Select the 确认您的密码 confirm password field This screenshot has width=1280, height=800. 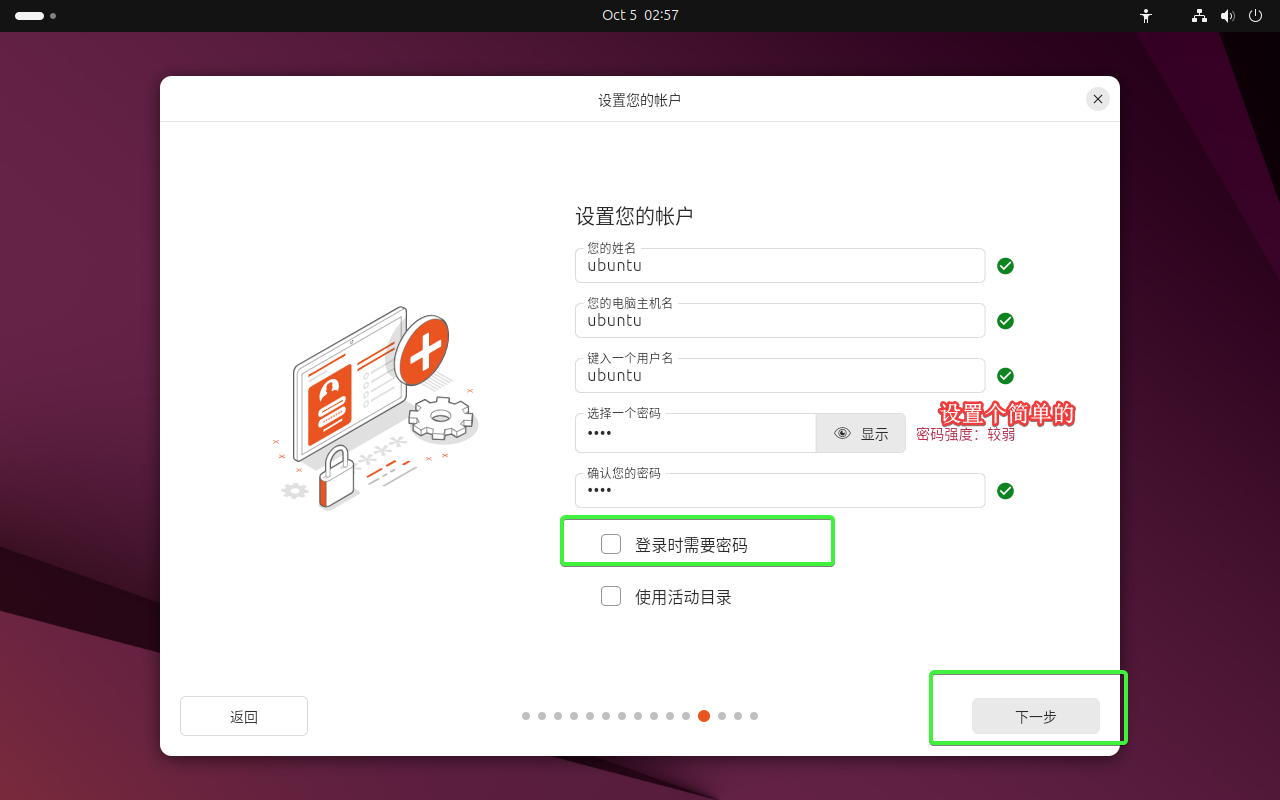(780, 491)
